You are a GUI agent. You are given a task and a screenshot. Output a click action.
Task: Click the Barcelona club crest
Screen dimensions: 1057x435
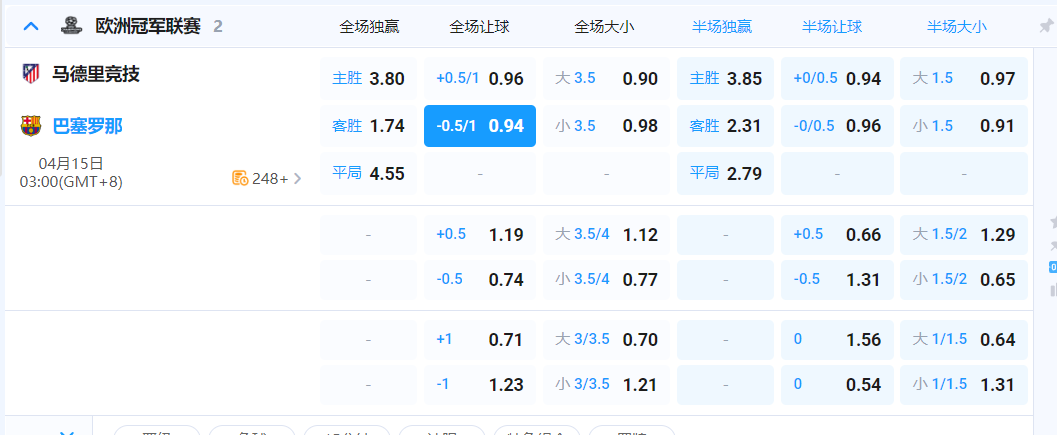click(30, 125)
